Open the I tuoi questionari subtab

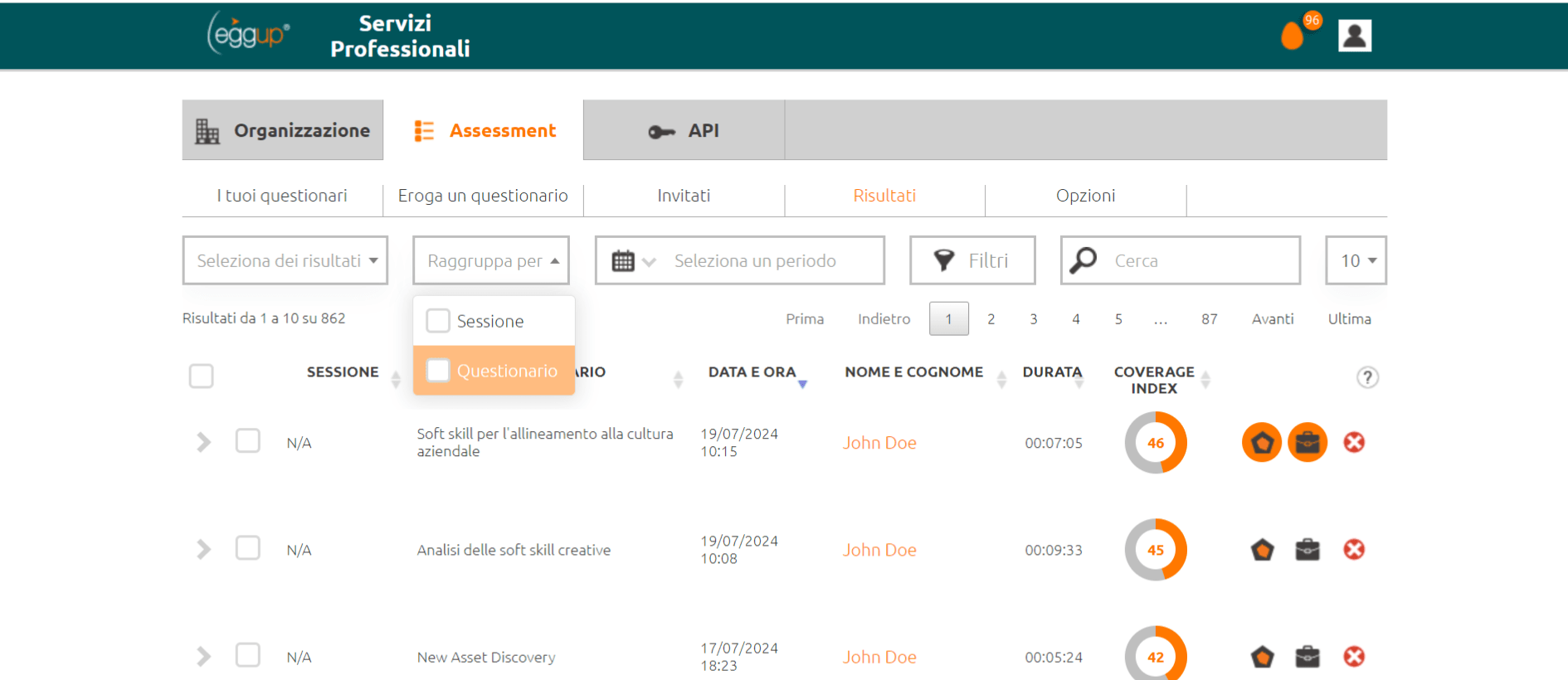(282, 196)
